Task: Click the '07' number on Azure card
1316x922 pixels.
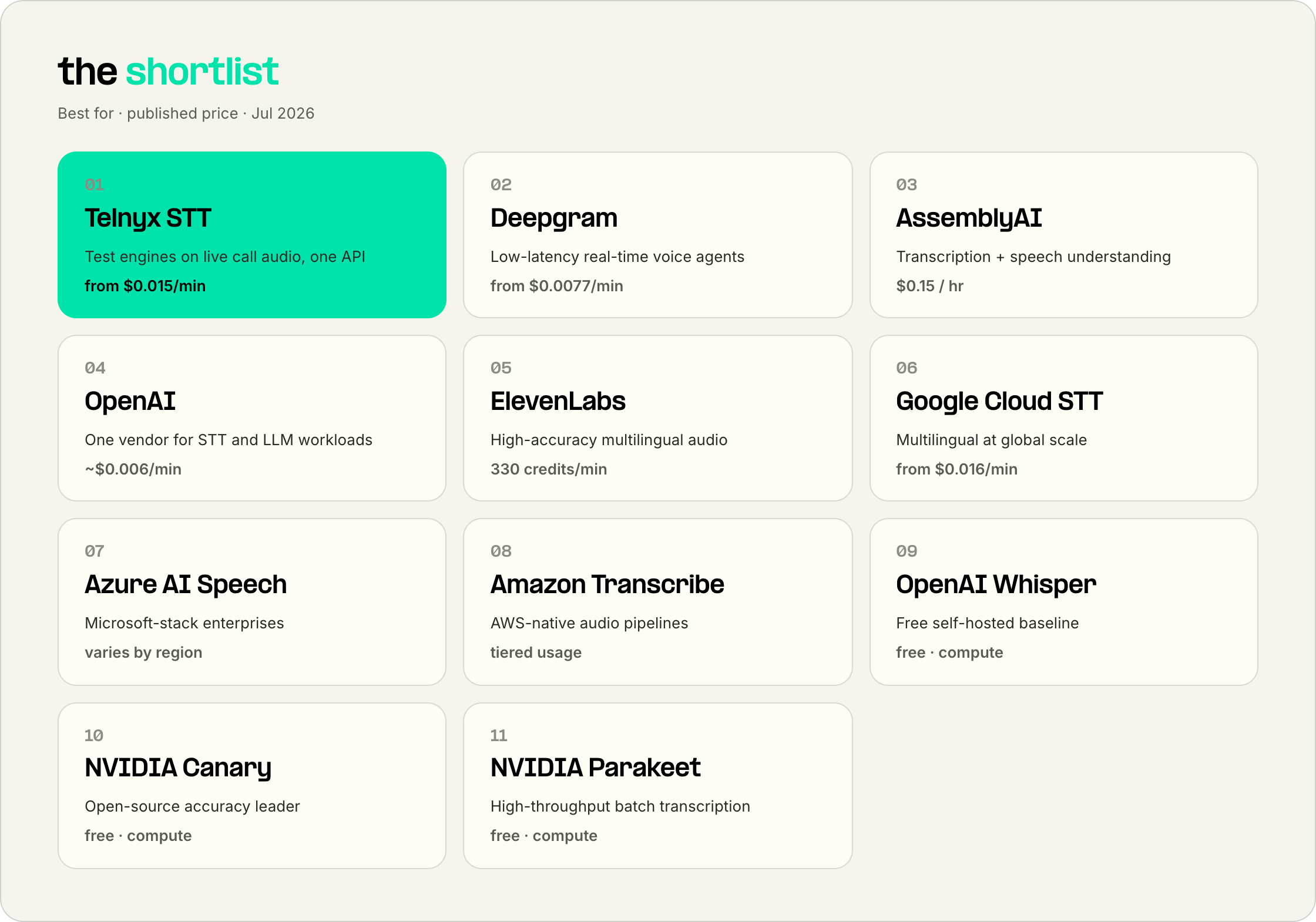Action: 95,551
